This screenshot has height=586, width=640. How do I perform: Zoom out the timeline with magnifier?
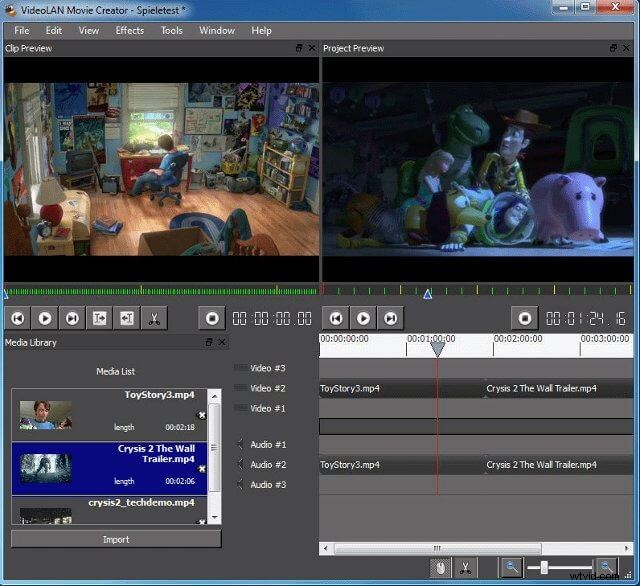512,568
